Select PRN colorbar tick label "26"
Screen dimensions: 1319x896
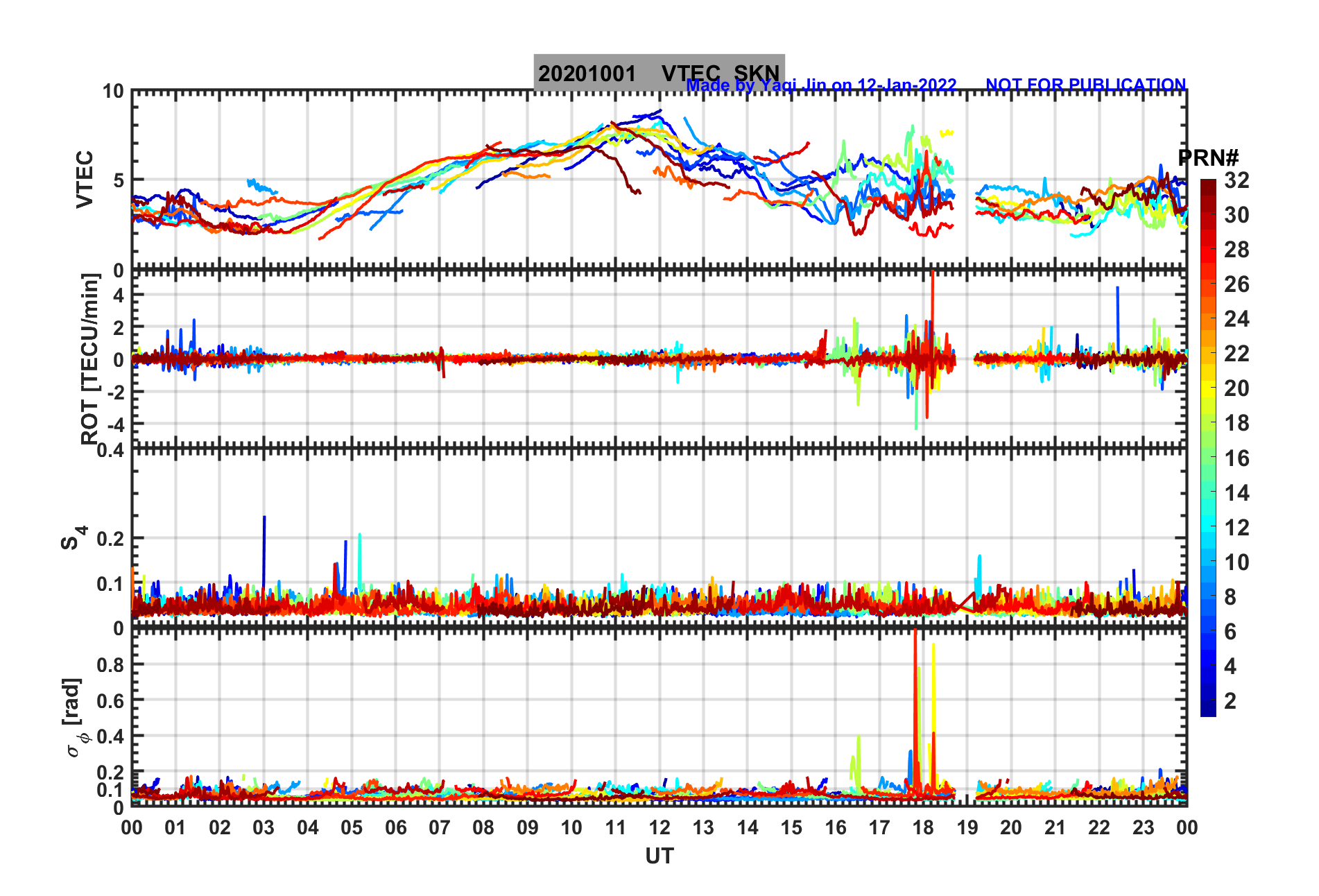[x=1236, y=284]
